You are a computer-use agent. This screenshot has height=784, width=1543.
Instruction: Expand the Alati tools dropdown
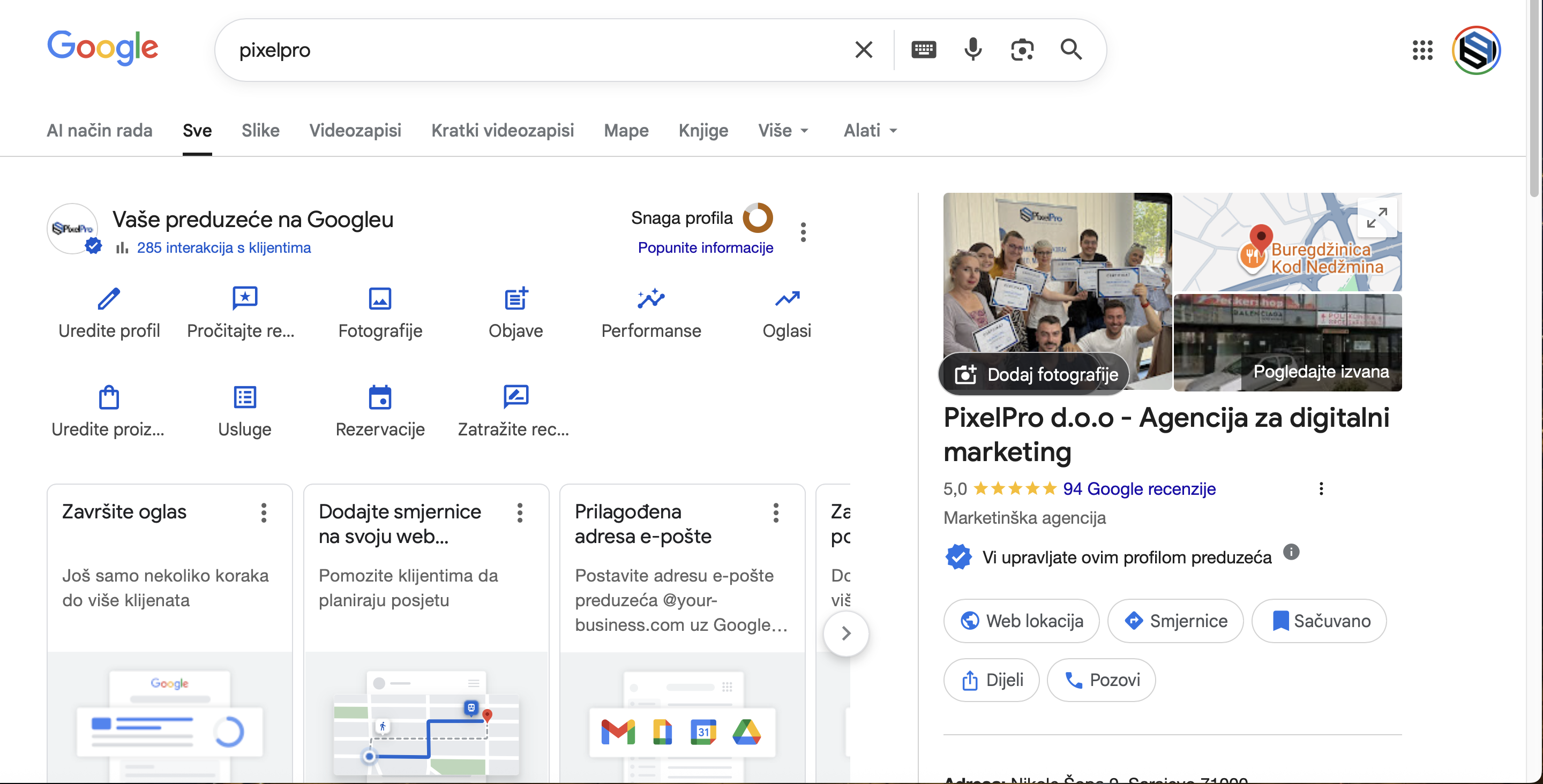point(870,131)
